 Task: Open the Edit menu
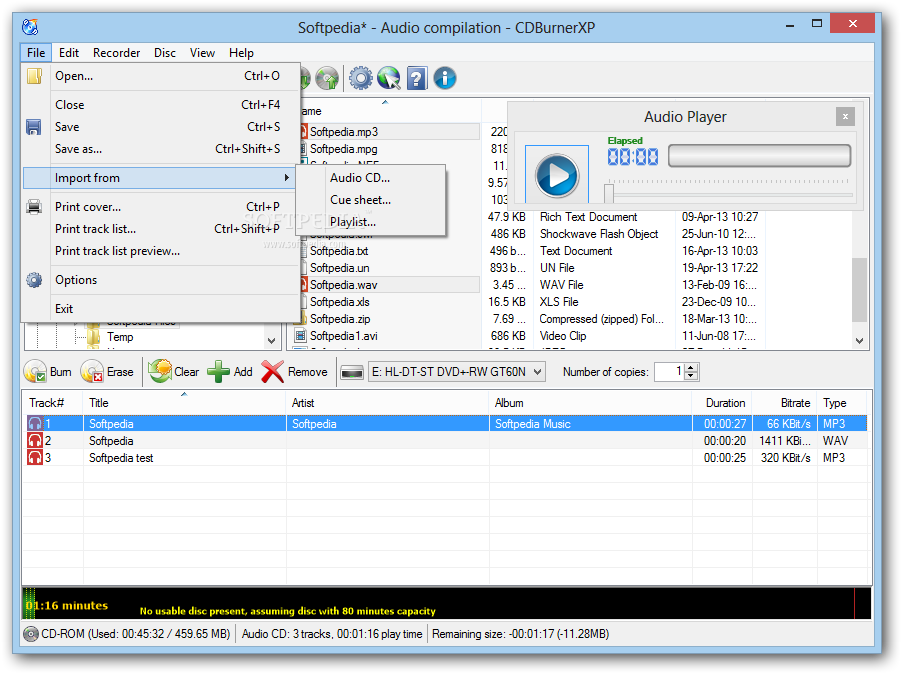pyautogui.click(x=68, y=52)
